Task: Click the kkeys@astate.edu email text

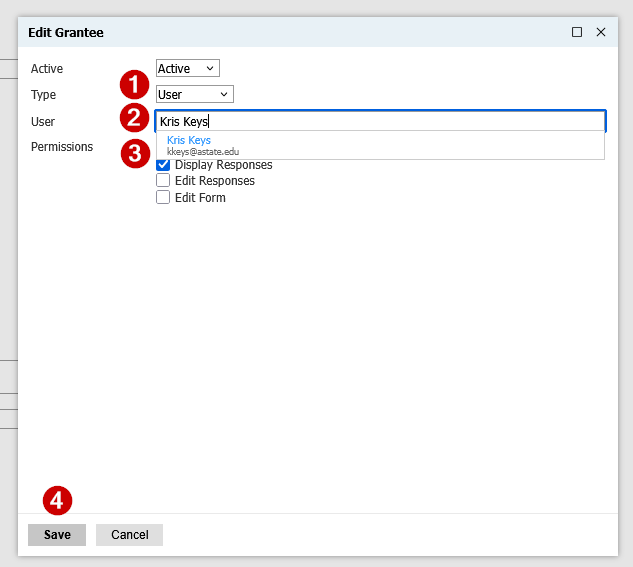Action: [x=203, y=152]
